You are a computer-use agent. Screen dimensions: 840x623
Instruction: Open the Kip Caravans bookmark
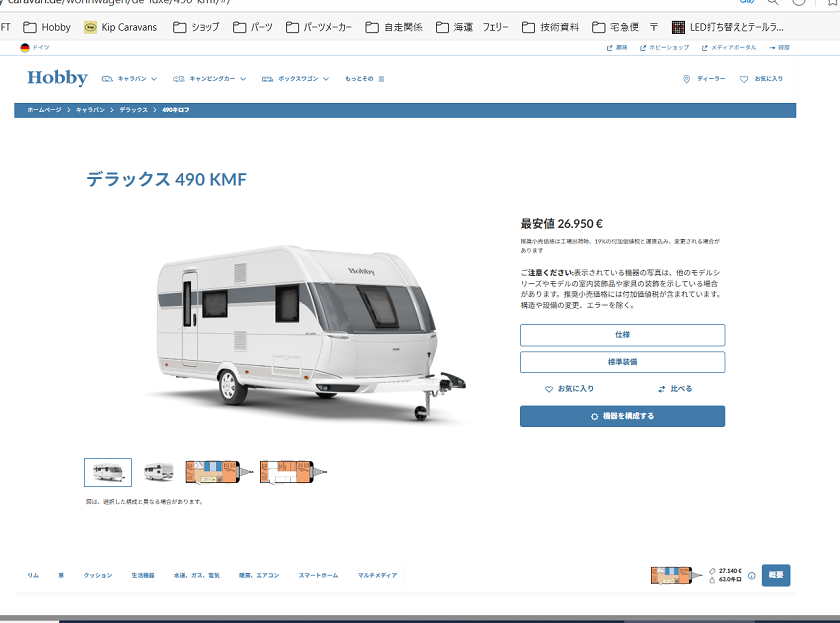121,27
